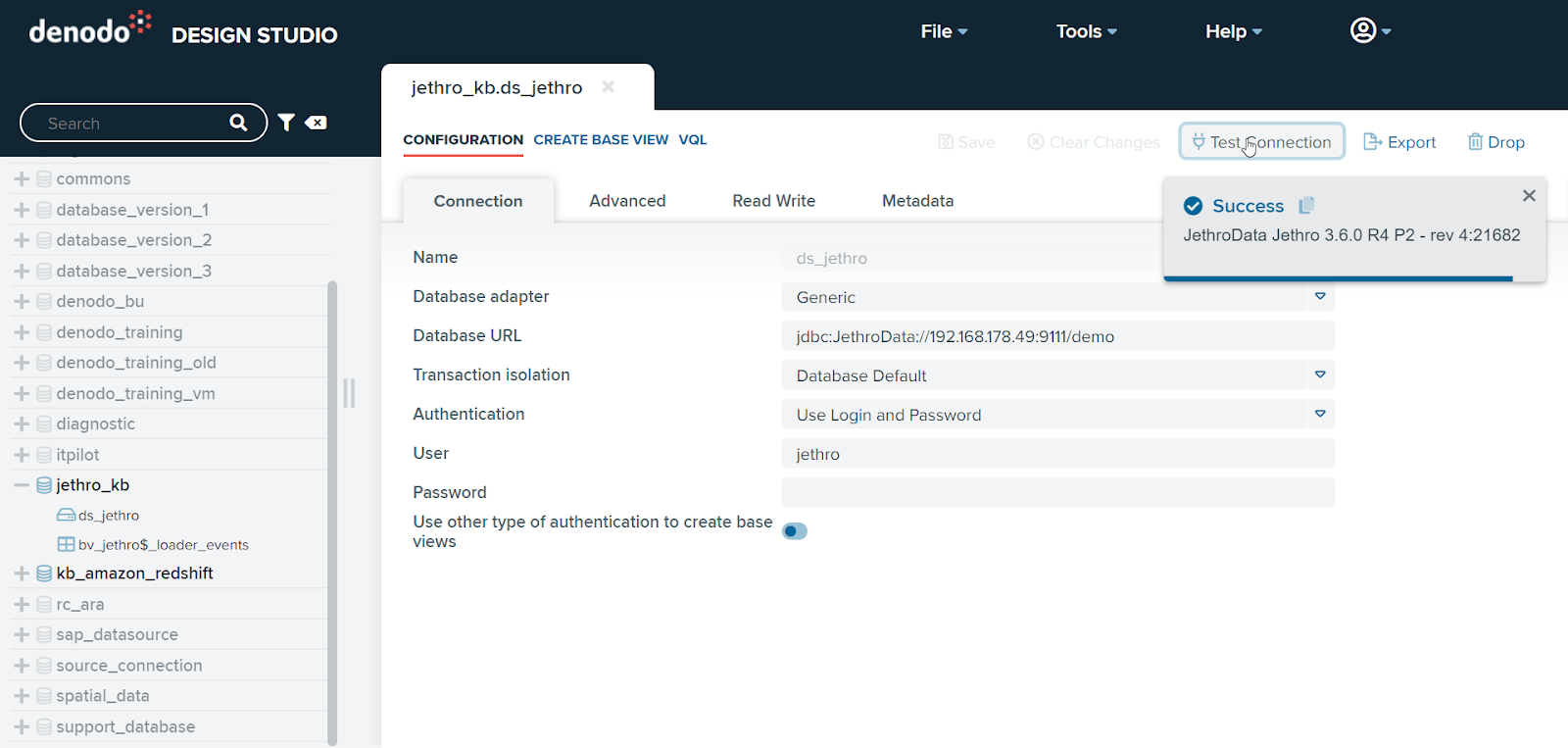Expand the database_version_3 node
Screen dimensions: 1568x748
coord(22,272)
